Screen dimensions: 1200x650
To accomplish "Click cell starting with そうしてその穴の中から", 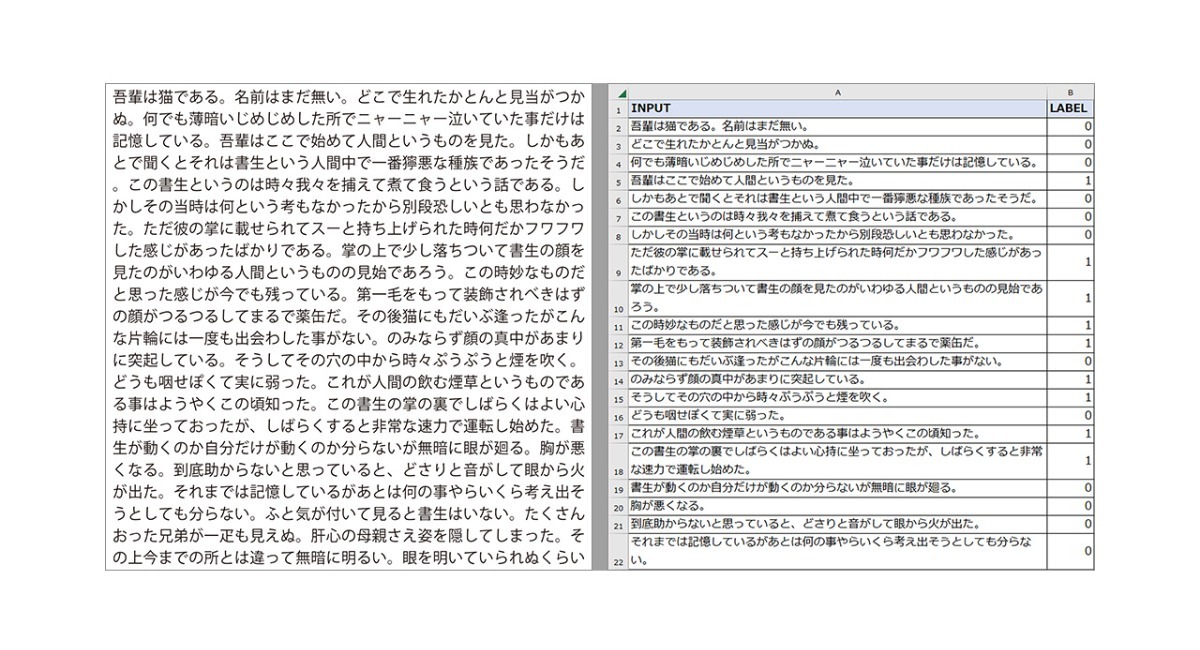I will (x=837, y=398).
